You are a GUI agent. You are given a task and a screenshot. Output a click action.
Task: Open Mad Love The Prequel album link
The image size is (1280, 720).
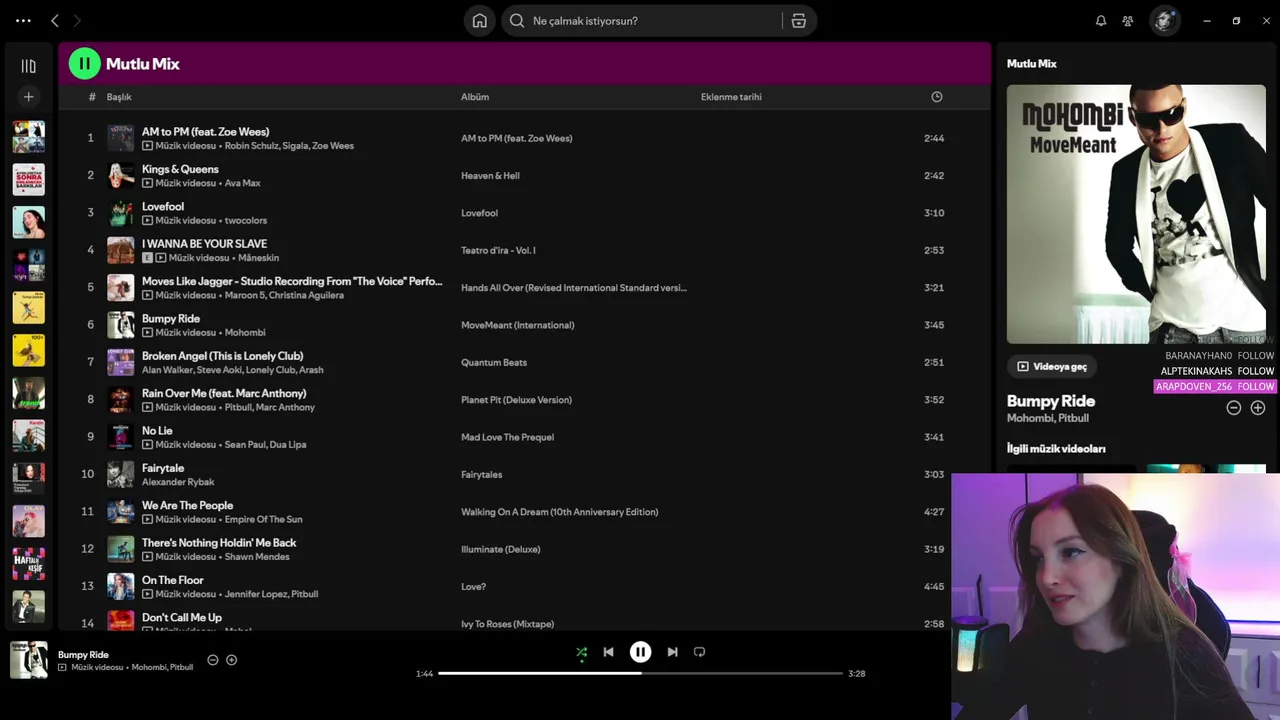[x=507, y=437]
